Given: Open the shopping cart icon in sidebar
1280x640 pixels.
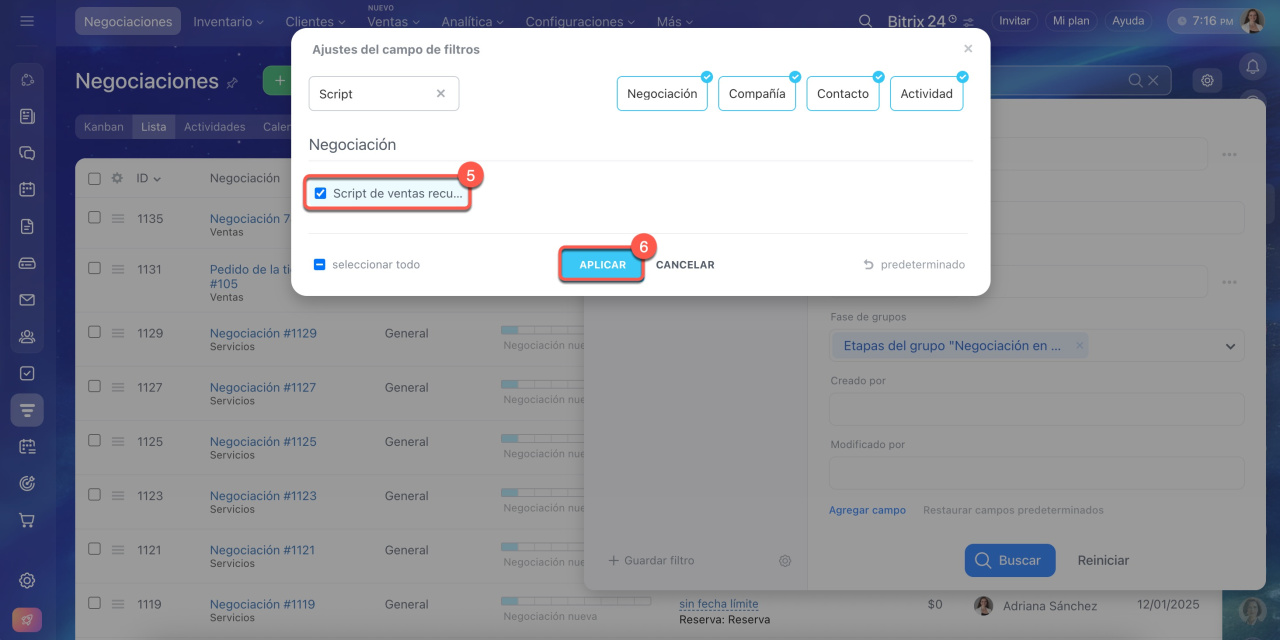Looking at the screenshot, I should (x=27, y=521).
